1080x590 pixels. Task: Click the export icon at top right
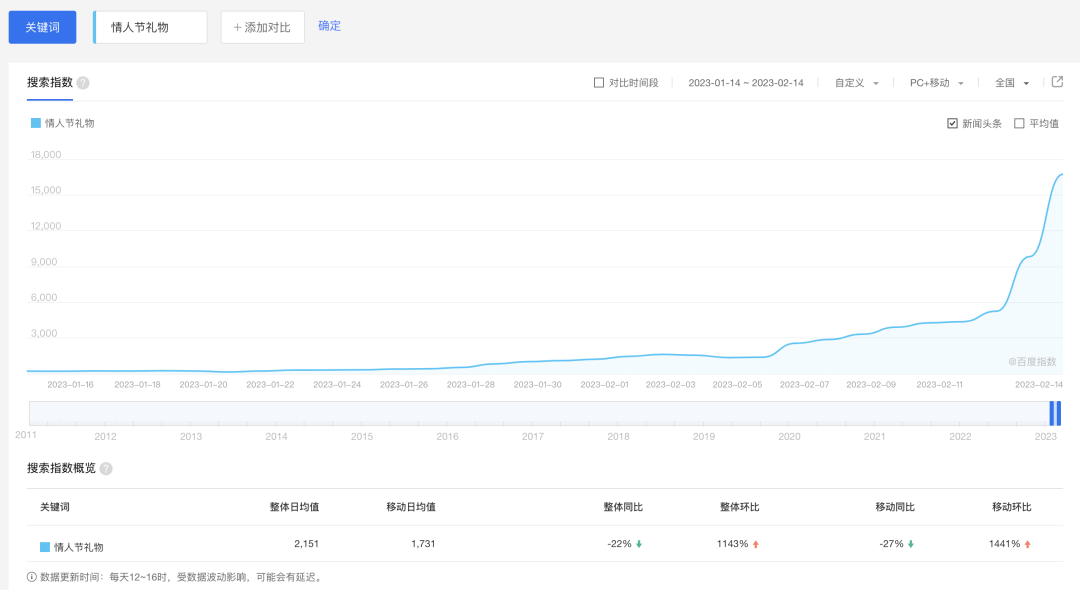1057,82
